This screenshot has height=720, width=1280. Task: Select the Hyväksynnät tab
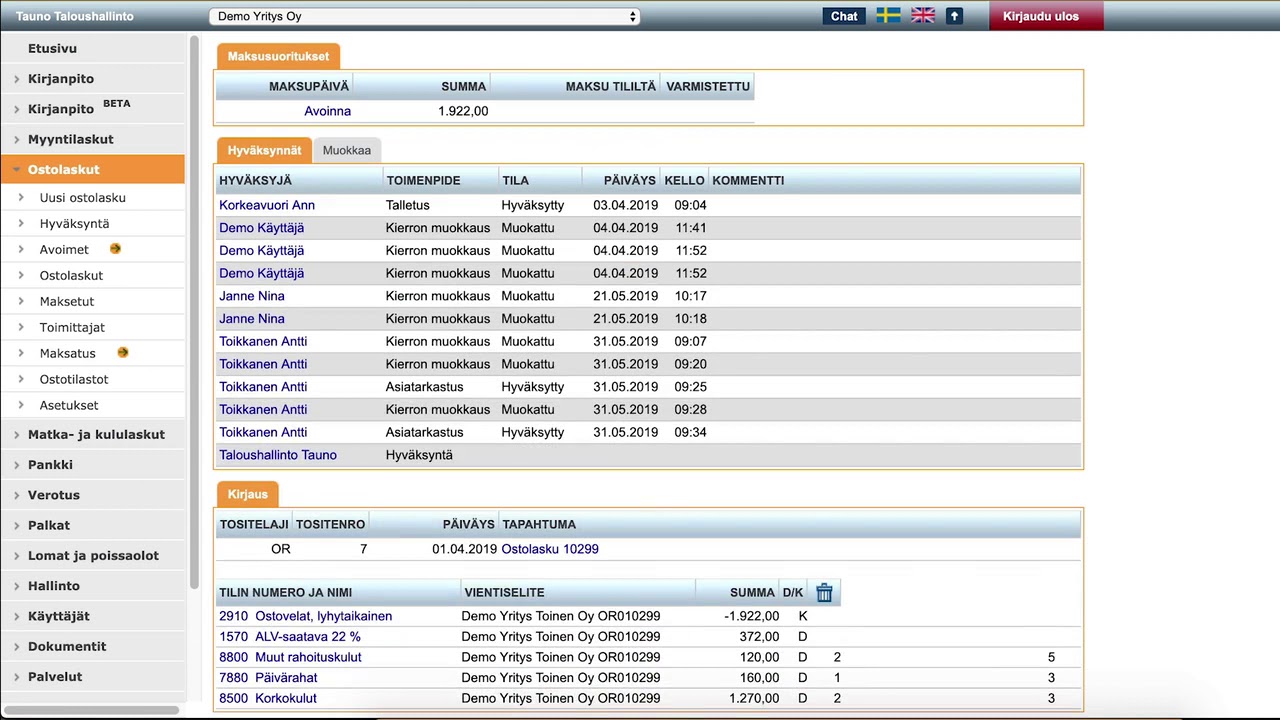[264, 150]
